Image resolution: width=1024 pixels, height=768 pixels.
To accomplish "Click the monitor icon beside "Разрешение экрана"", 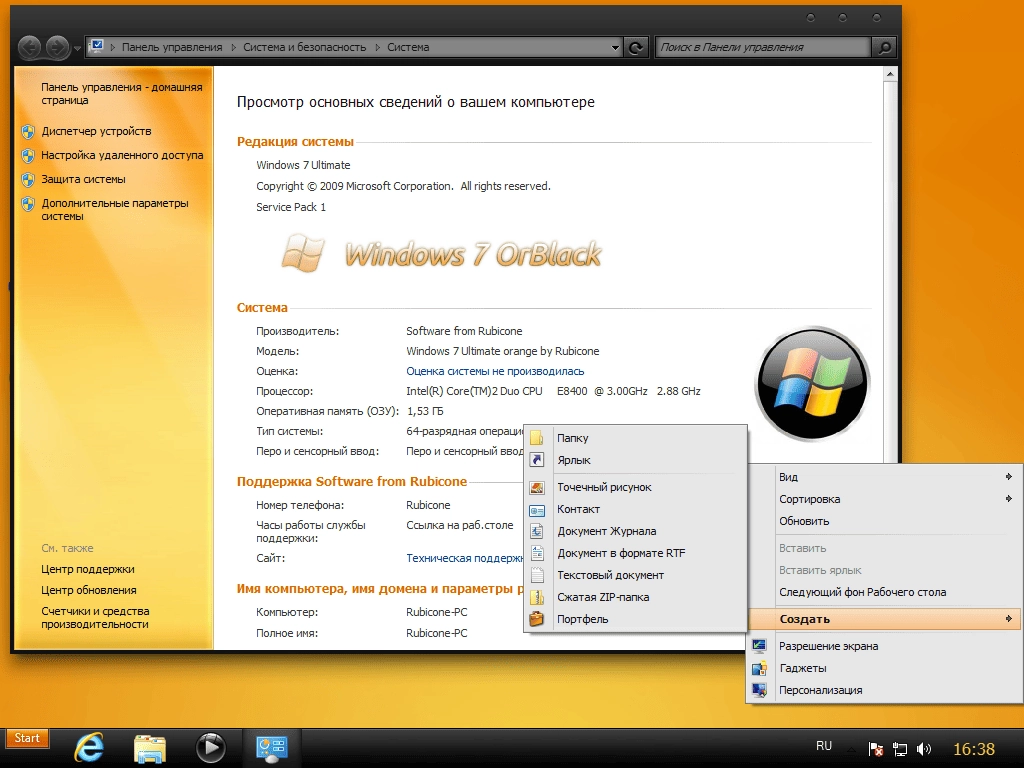I will pos(759,646).
